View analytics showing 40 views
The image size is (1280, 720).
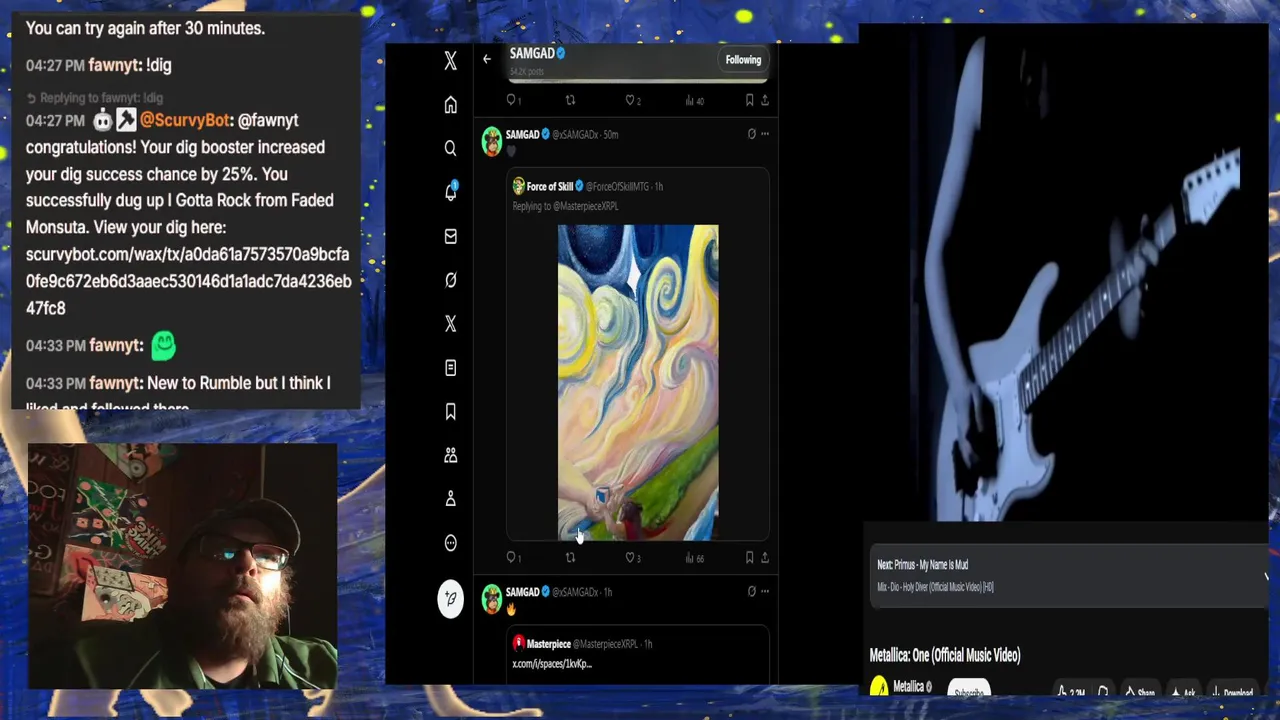pos(694,100)
